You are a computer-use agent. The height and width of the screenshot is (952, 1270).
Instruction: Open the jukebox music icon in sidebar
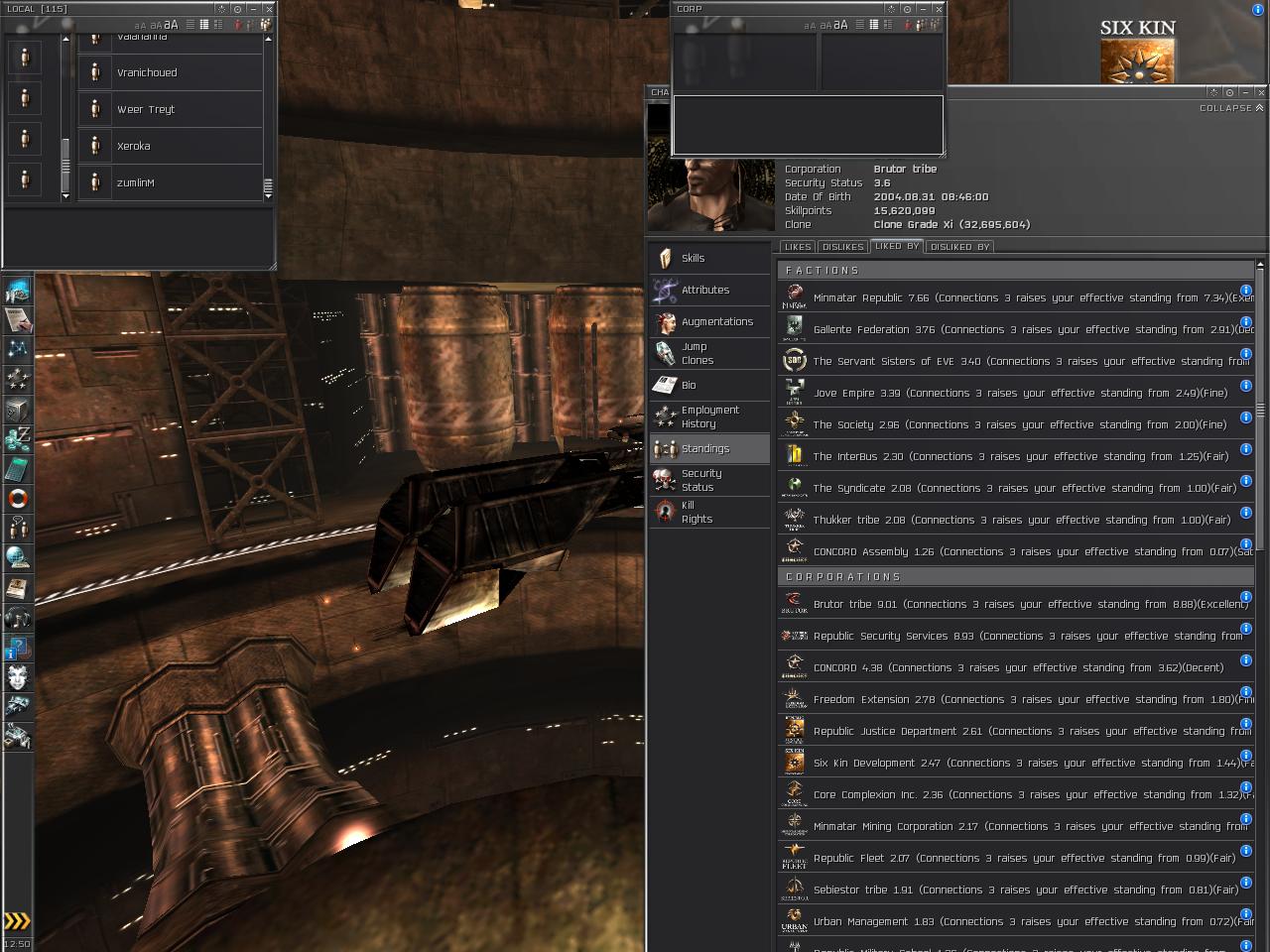[x=18, y=619]
